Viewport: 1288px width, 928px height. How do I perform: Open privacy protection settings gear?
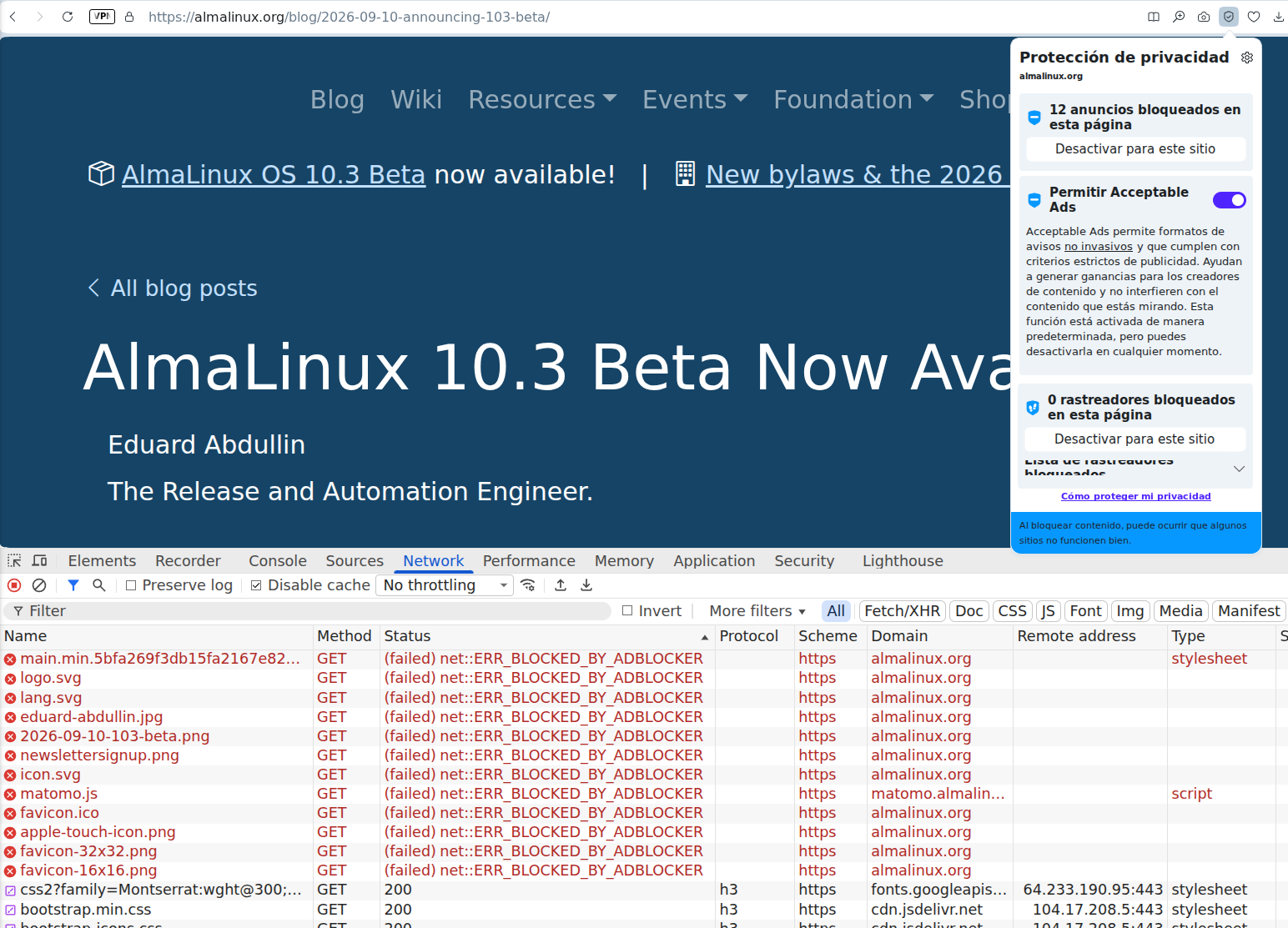coord(1247,58)
